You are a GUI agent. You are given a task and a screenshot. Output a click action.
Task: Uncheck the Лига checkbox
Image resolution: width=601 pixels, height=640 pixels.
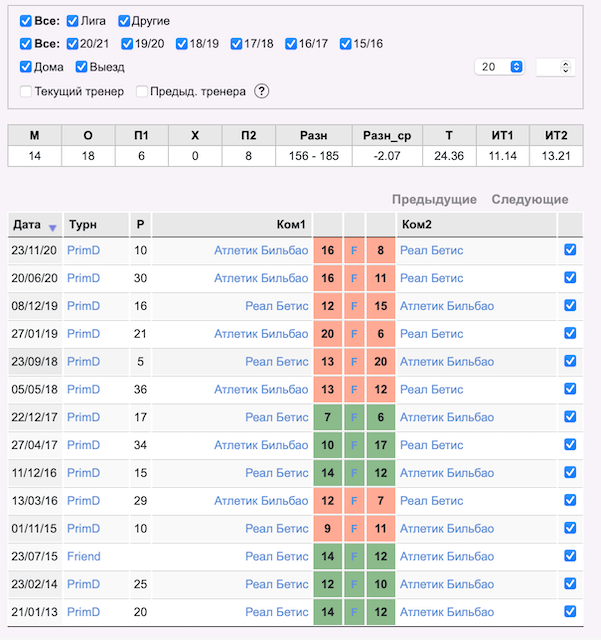click(x=72, y=21)
